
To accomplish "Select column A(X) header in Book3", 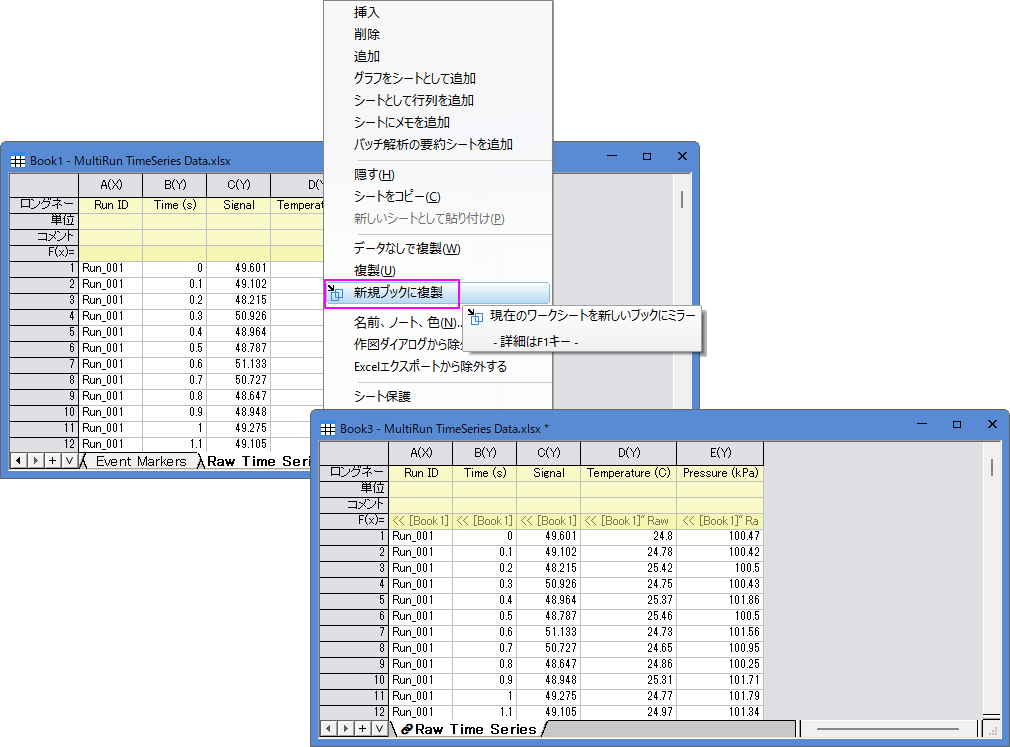I will (x=421, y=453).
